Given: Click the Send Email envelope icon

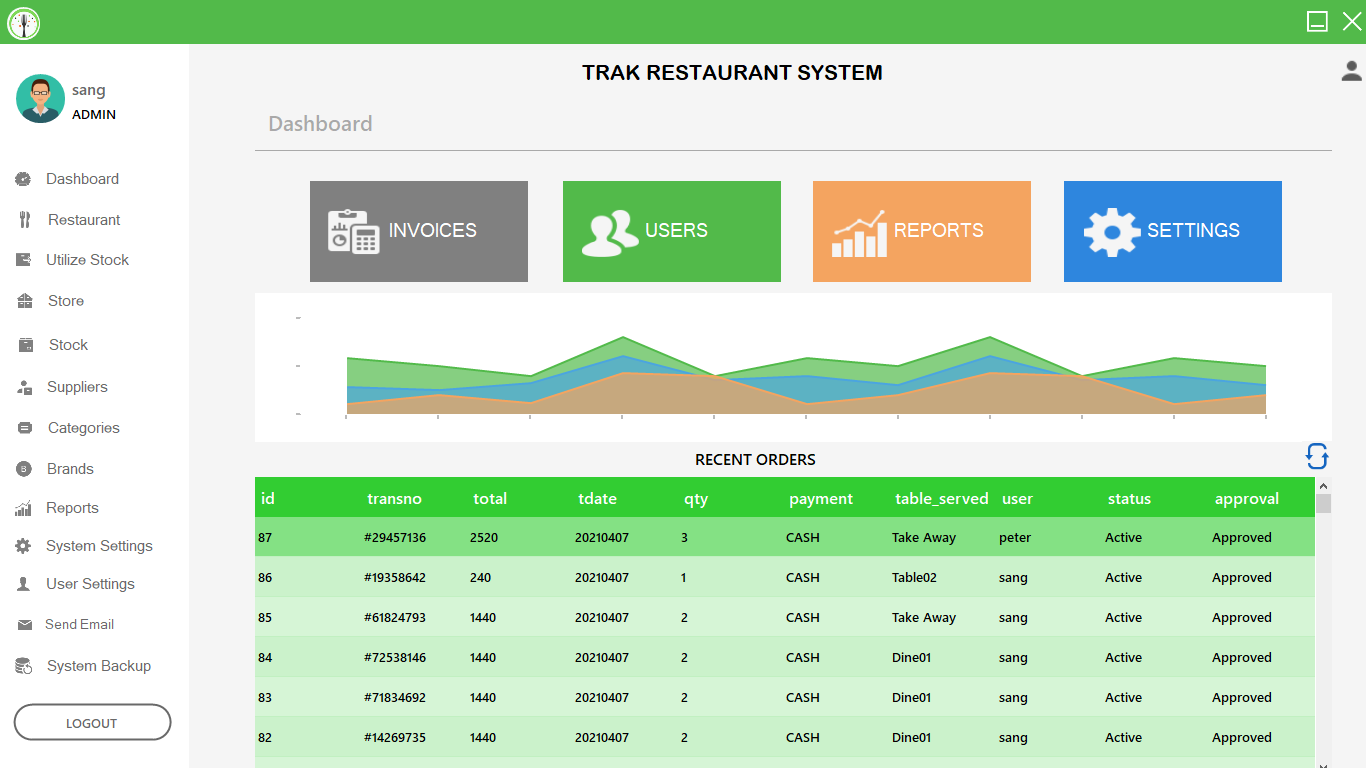Looking at the screenshot, I should click(x=25, y=624).
